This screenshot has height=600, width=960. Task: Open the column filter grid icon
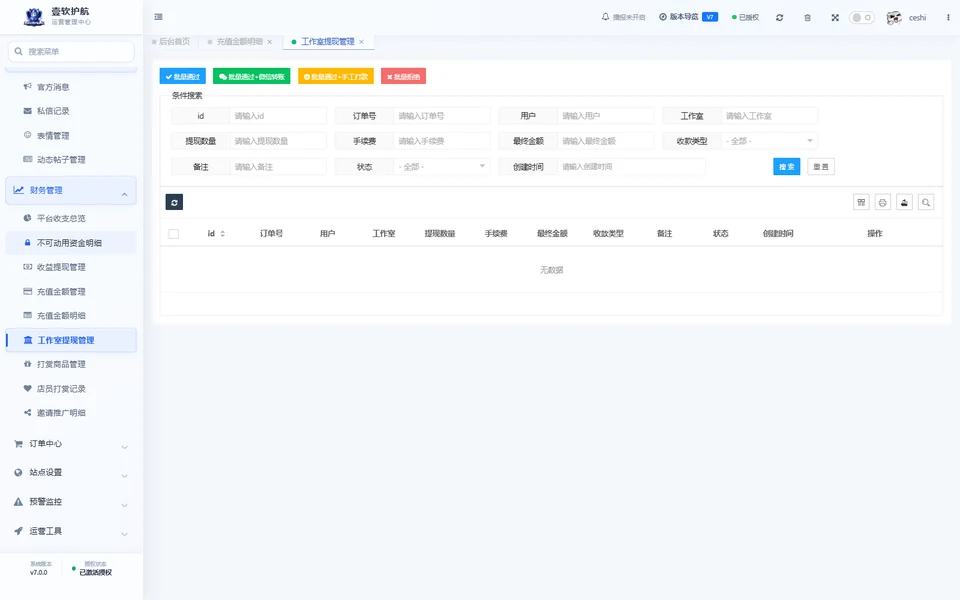coord(861,202)
